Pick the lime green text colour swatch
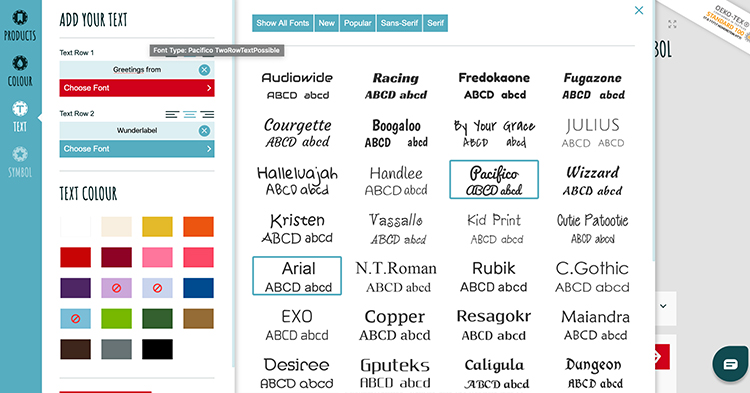This screenshot has width=750, height=393. pos(116,318)
